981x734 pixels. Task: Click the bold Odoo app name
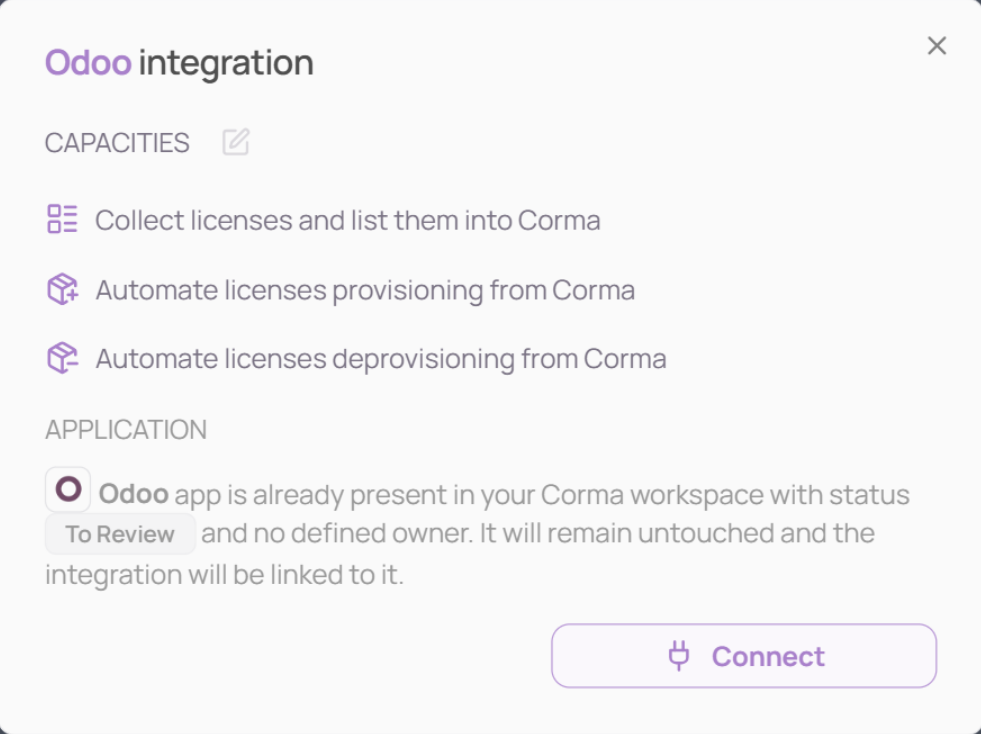tap(134, 494)
